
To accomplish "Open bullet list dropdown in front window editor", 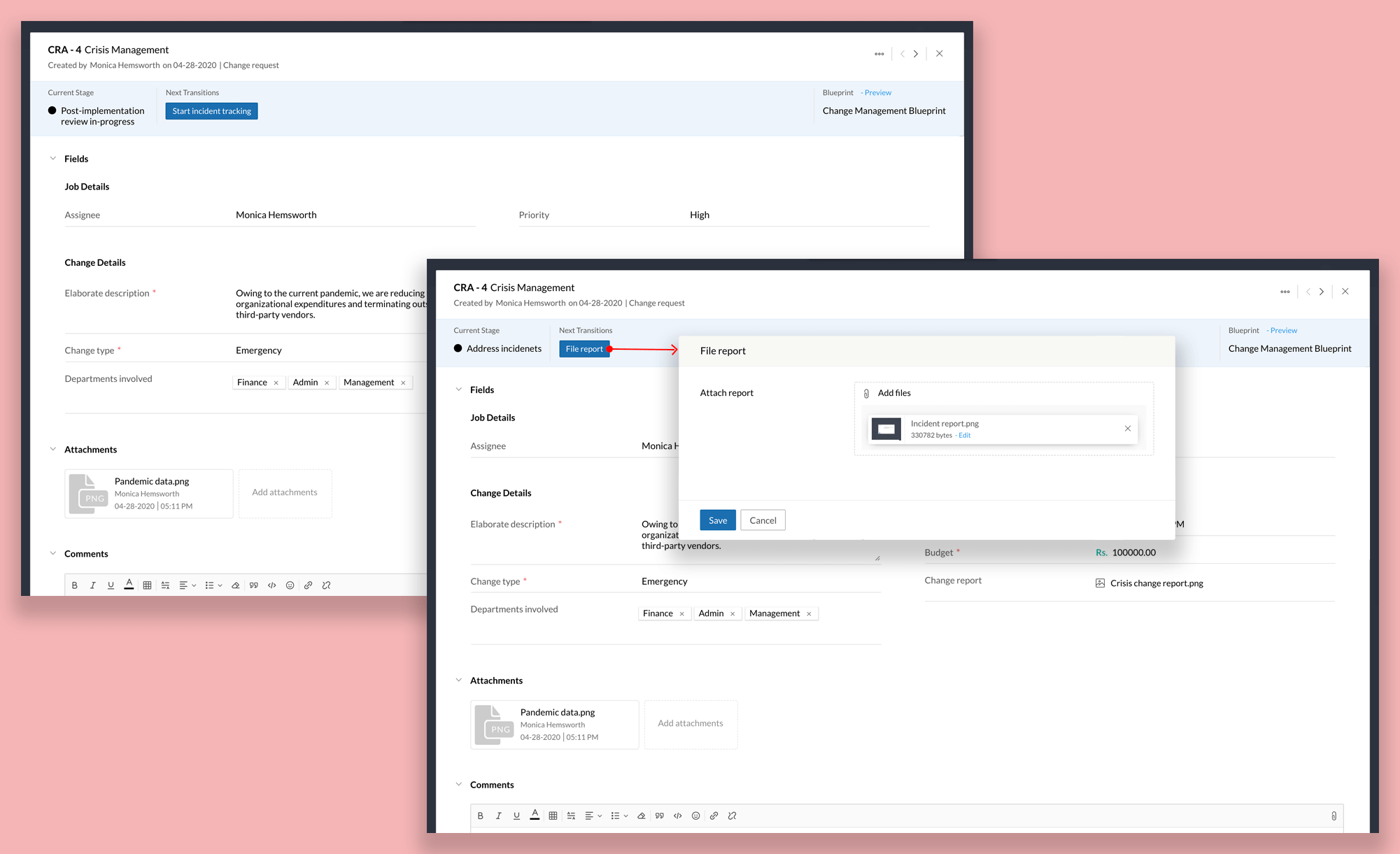I will [619, 816].
